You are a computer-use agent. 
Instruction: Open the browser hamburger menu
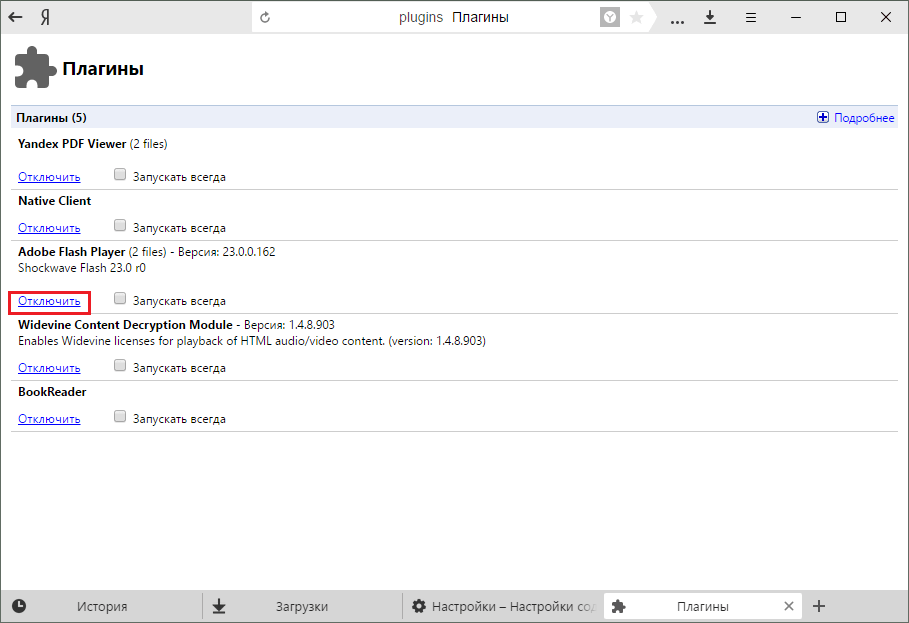click(x=751, y=18)
